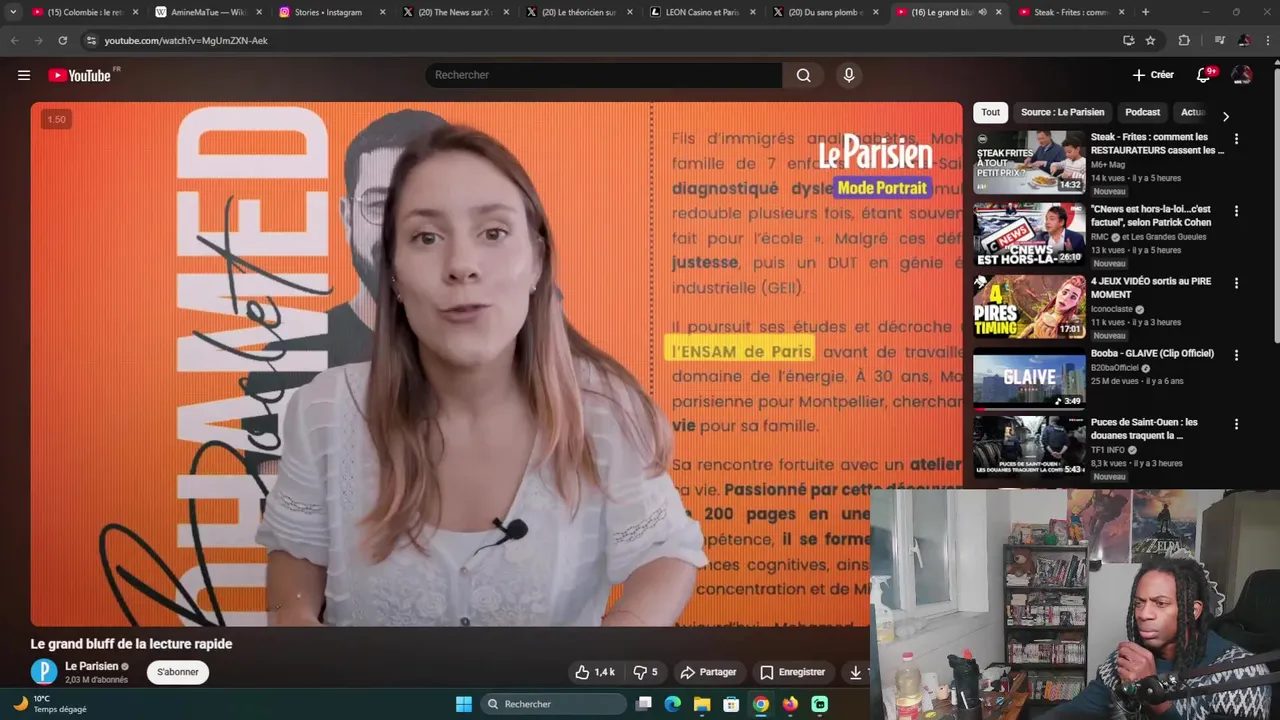Select the Tout filter chip
The height and width of the screenshot is (720, 1280).
pos(990,112)
